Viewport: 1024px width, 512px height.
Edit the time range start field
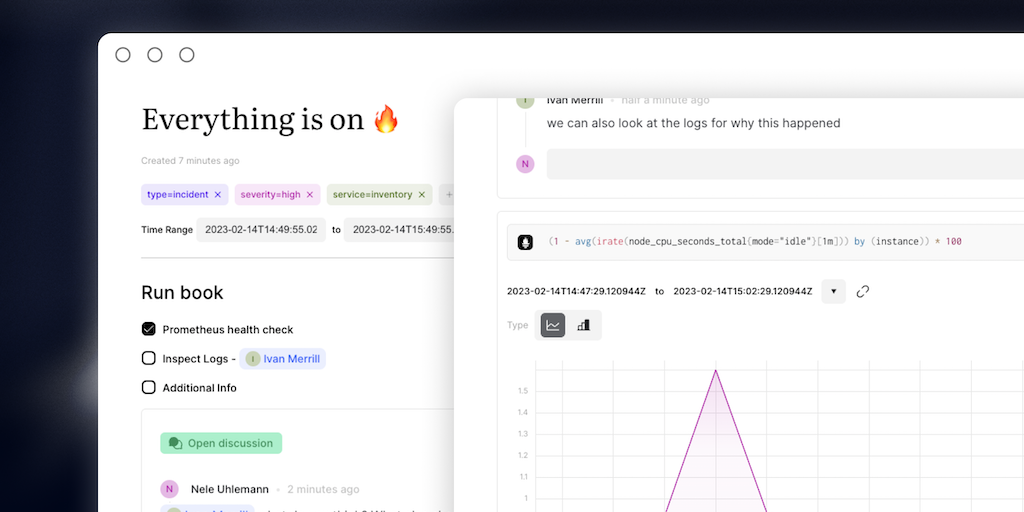(261, 230)
